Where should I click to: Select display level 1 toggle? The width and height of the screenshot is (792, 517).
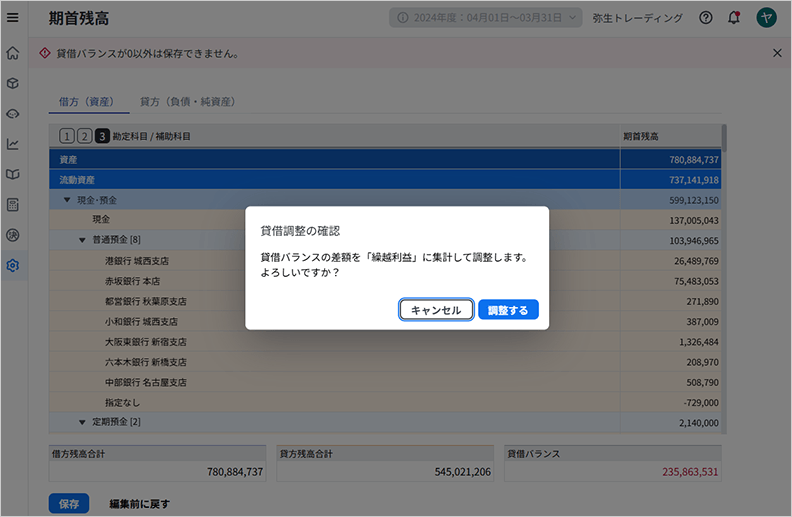(67, 136)
